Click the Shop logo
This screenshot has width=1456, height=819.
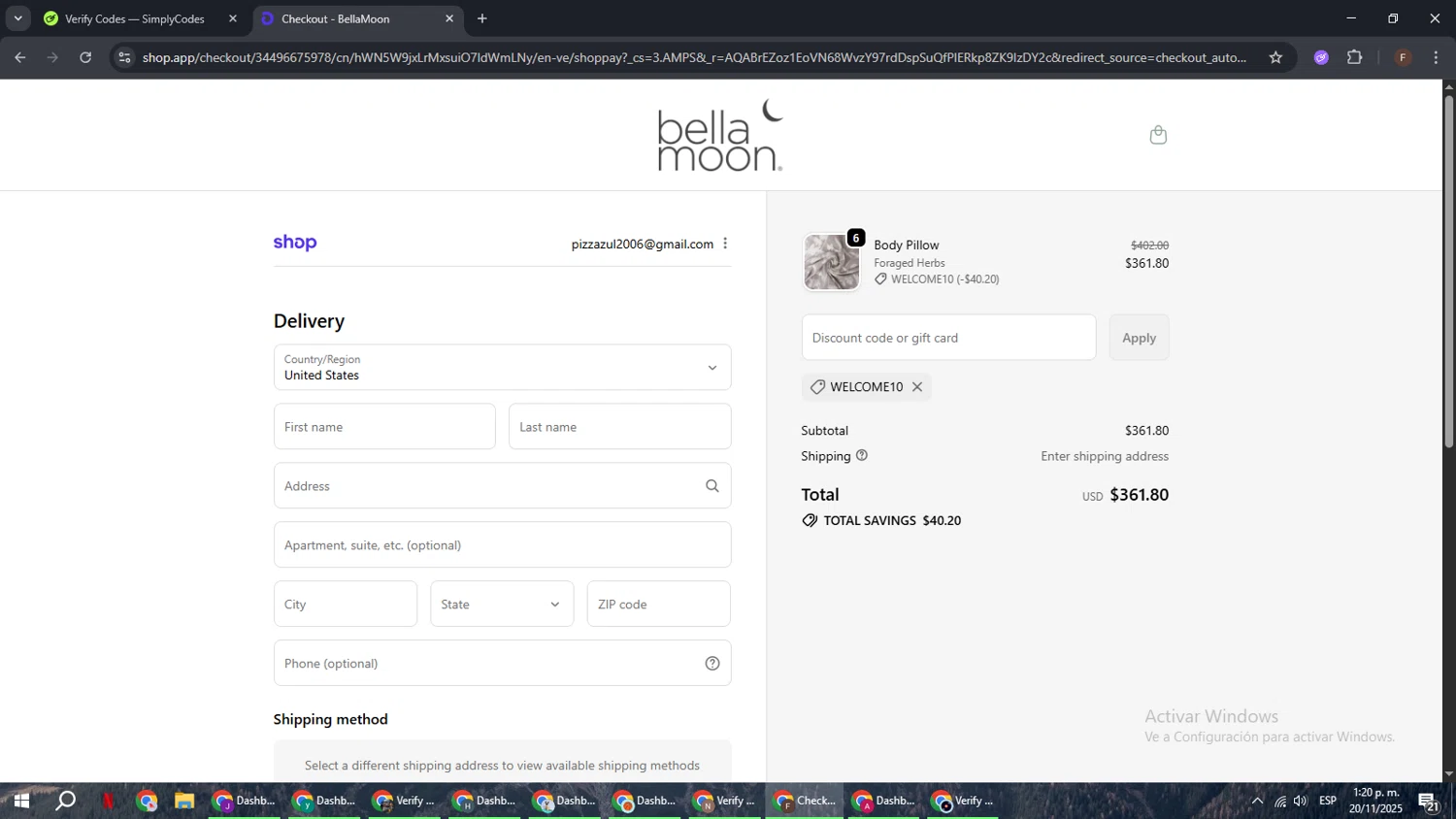click(x=295, y=243)
